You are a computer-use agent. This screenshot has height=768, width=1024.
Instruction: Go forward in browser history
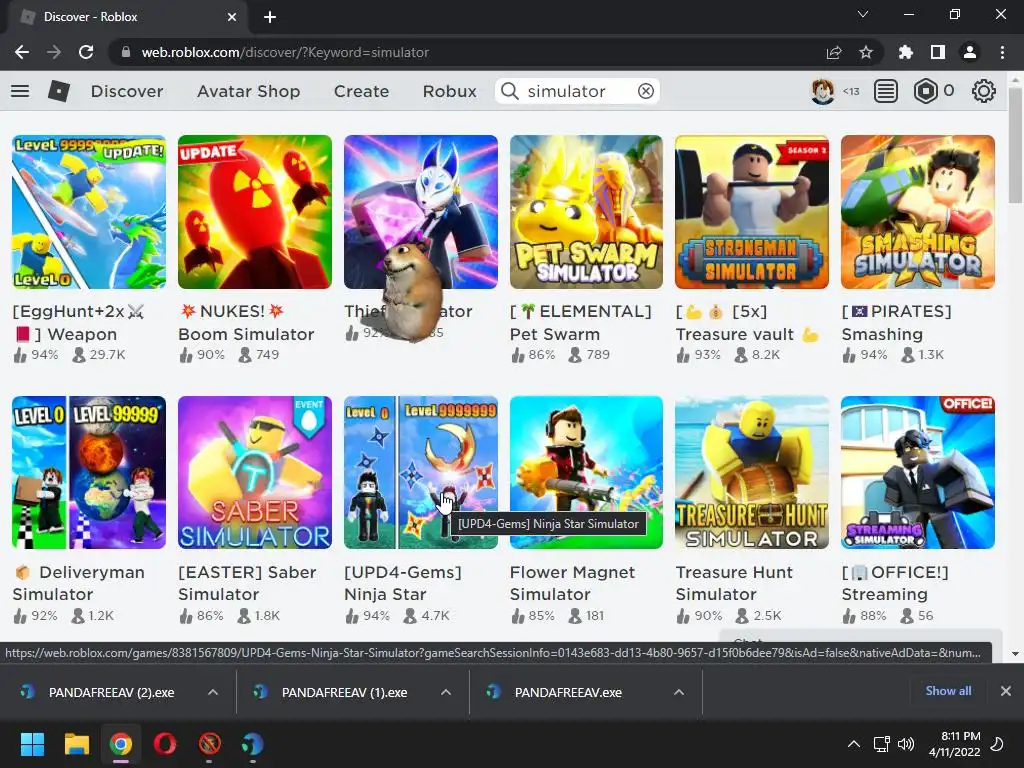click(x=54, y=52)
